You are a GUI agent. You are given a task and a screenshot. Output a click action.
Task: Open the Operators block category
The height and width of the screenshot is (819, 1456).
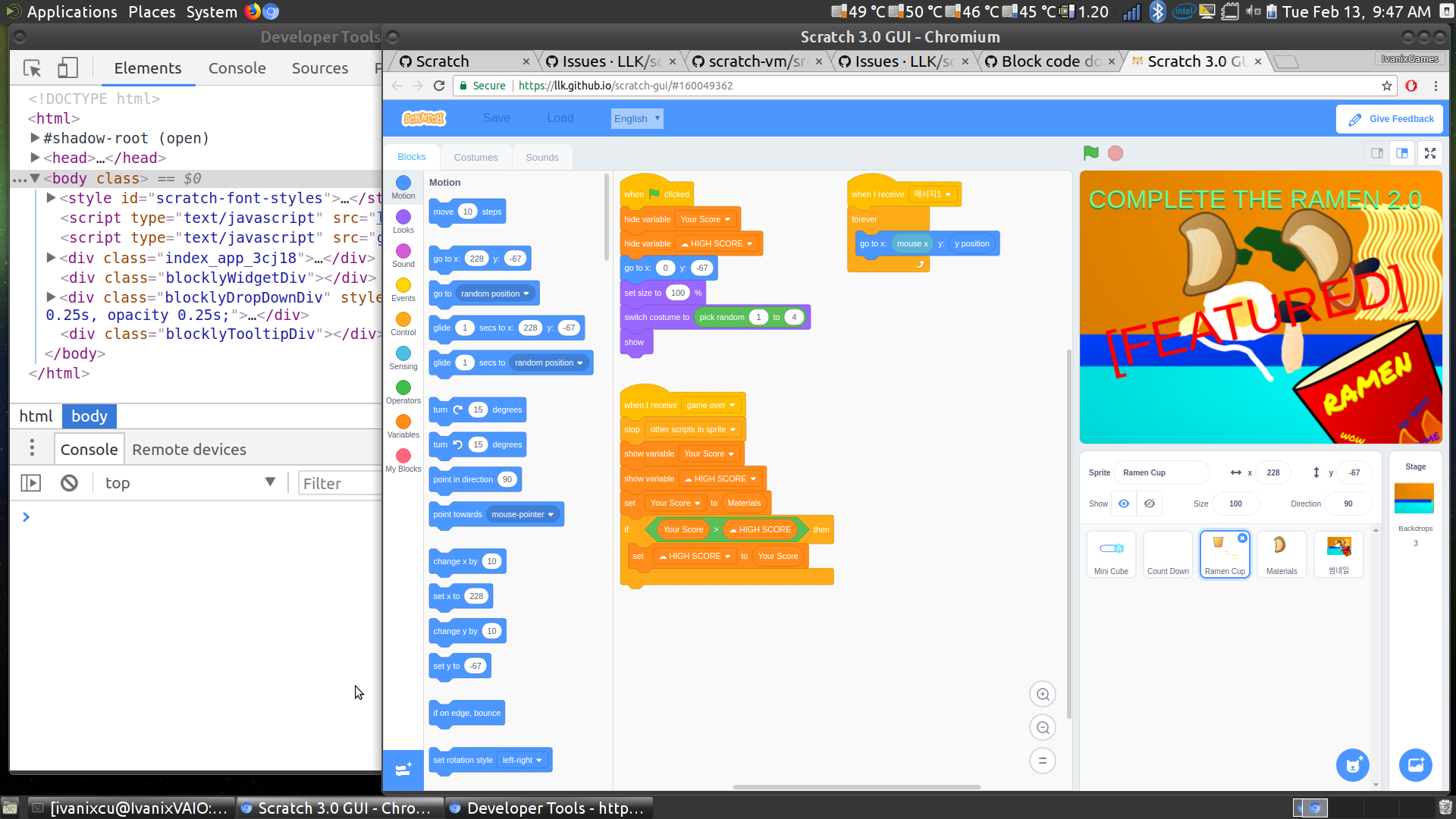pos(403,391)
